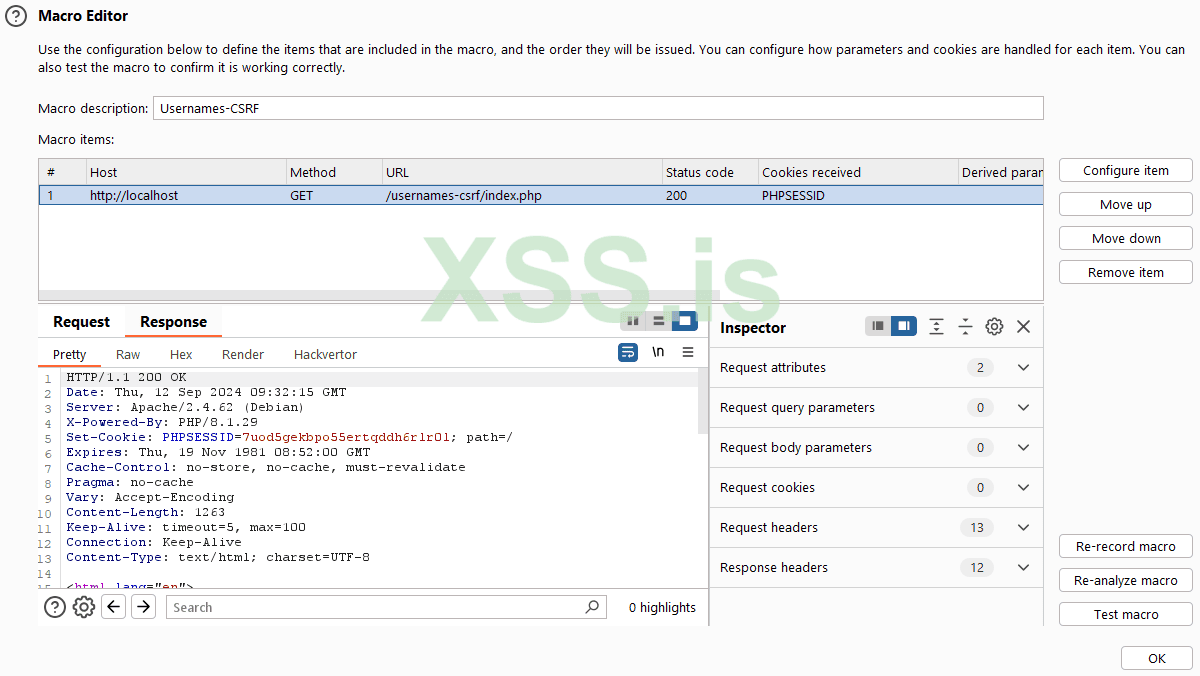Screen dimensions: 1200x676
Task: Toggle line wrap in response viewer
Action: [628, 352]
